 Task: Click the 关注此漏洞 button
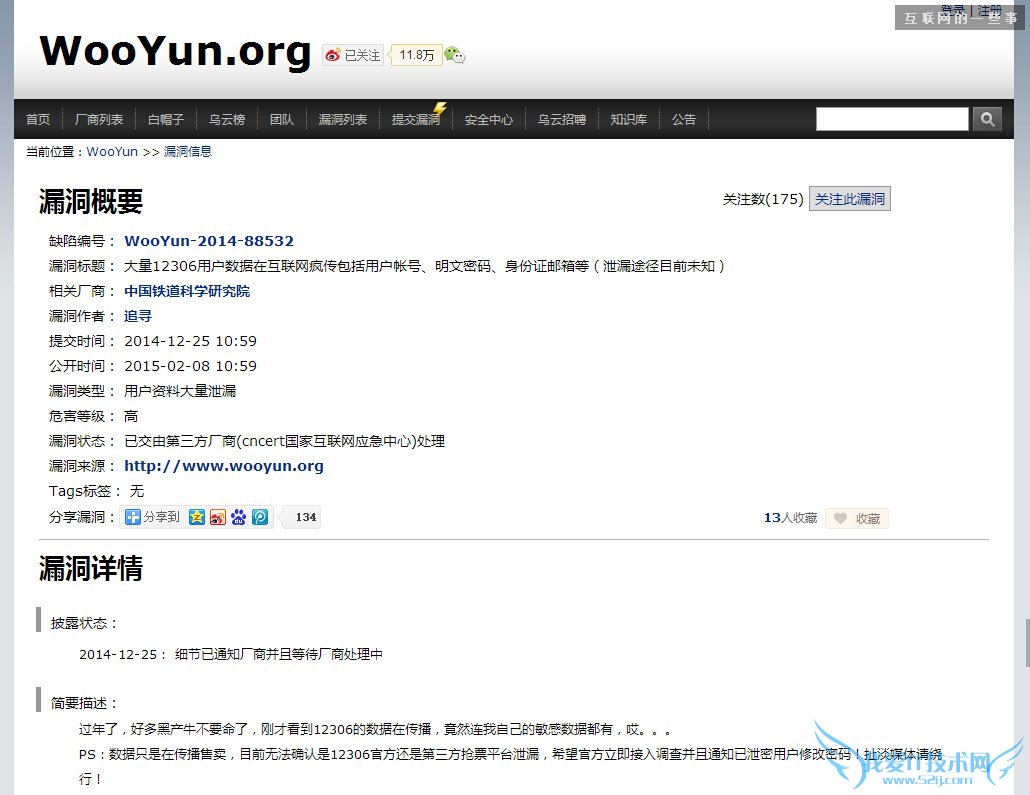(x=849, y=199)
